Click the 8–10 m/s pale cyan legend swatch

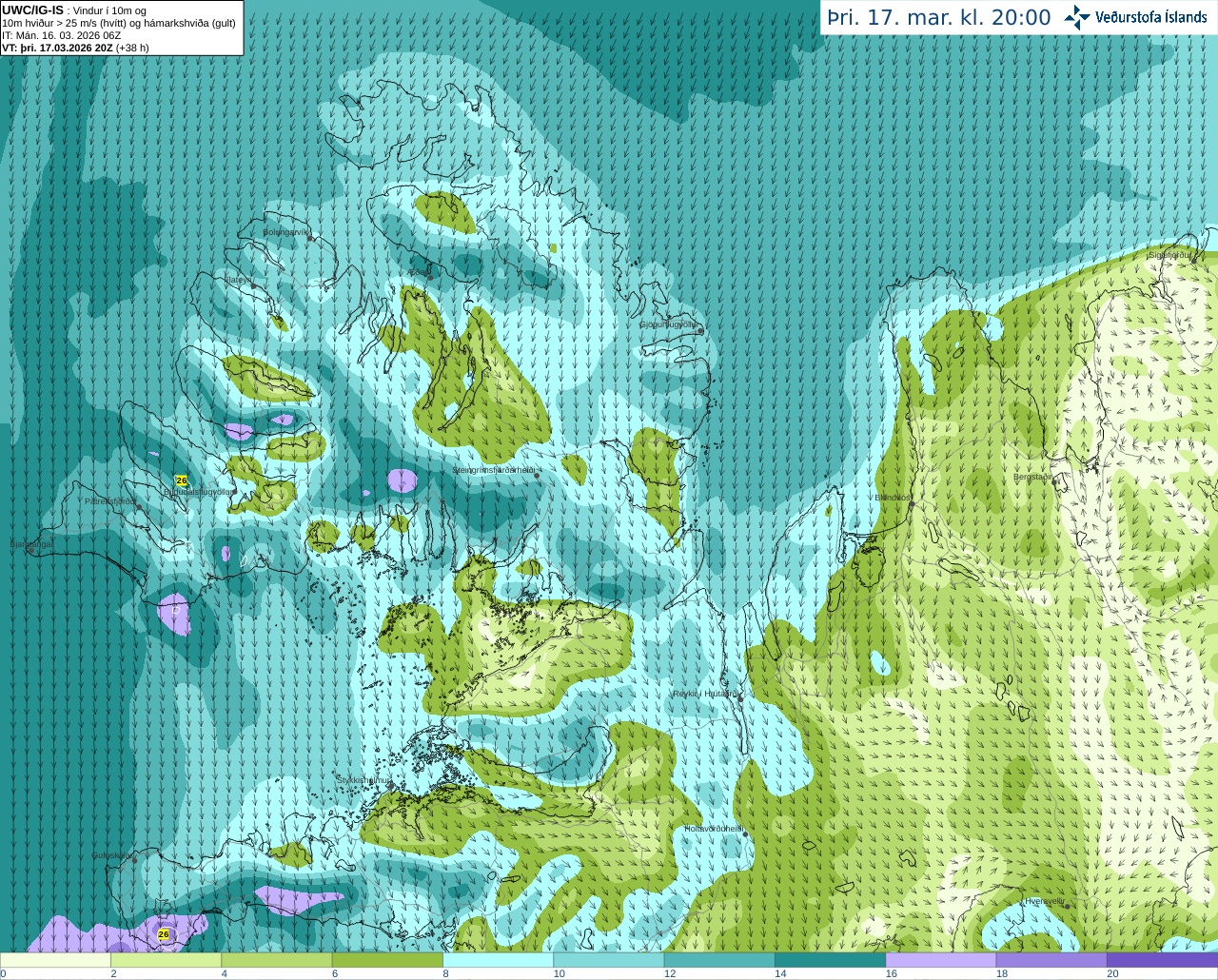498,960
